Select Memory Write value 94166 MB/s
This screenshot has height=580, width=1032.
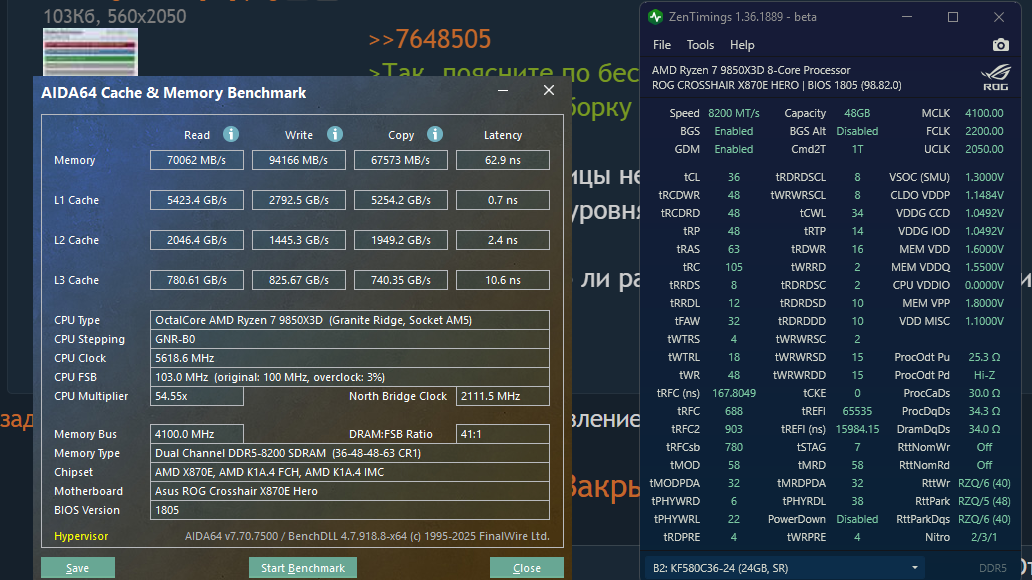click(299, 160)
